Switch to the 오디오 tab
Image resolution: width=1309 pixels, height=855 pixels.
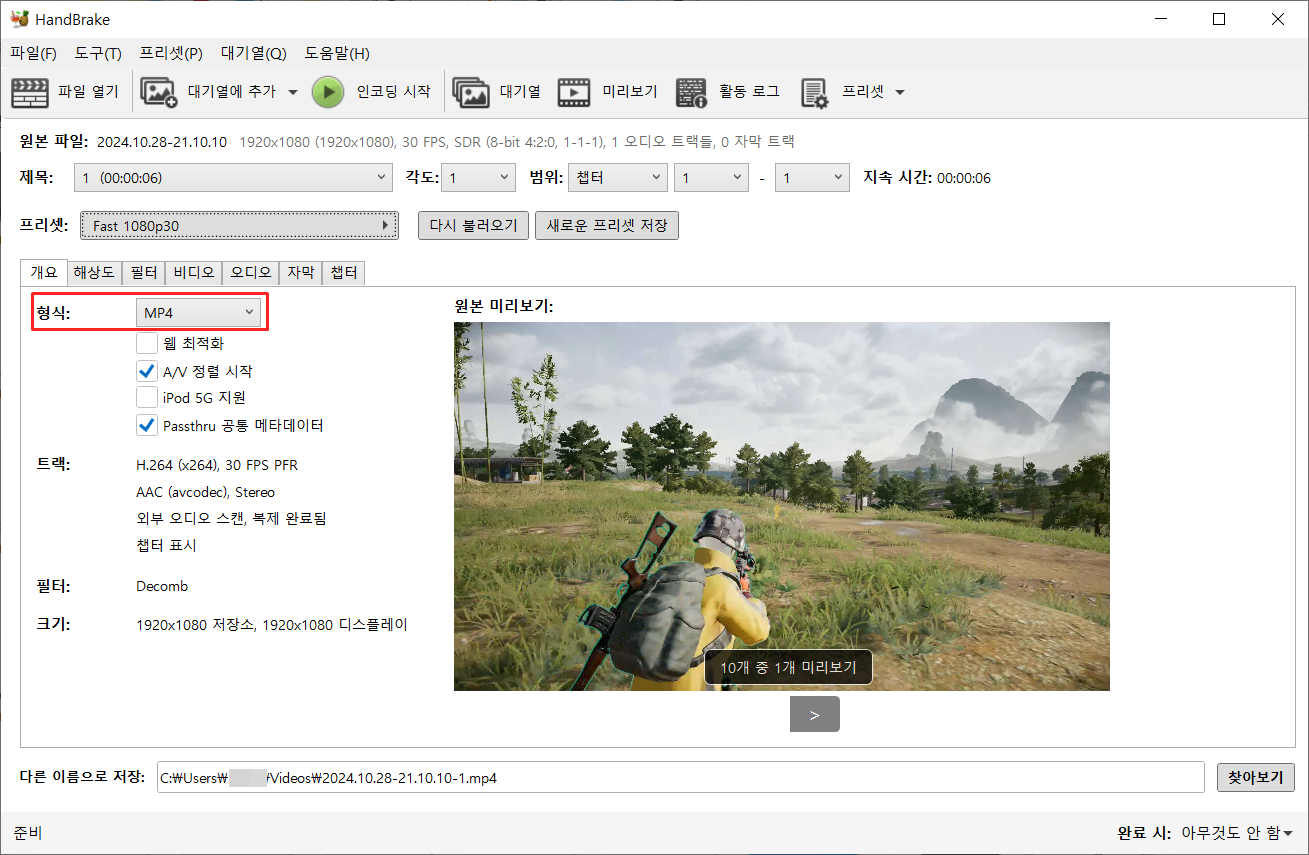251,272
